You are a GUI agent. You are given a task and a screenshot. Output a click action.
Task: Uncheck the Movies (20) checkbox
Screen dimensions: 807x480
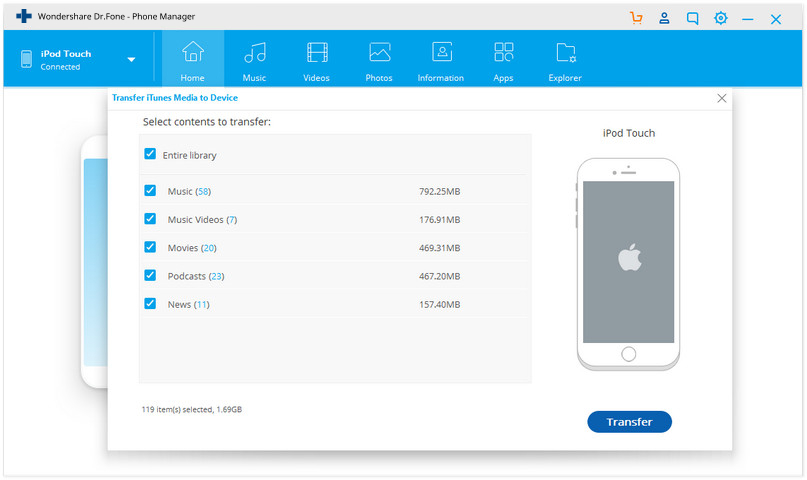[x=150, y=247]
